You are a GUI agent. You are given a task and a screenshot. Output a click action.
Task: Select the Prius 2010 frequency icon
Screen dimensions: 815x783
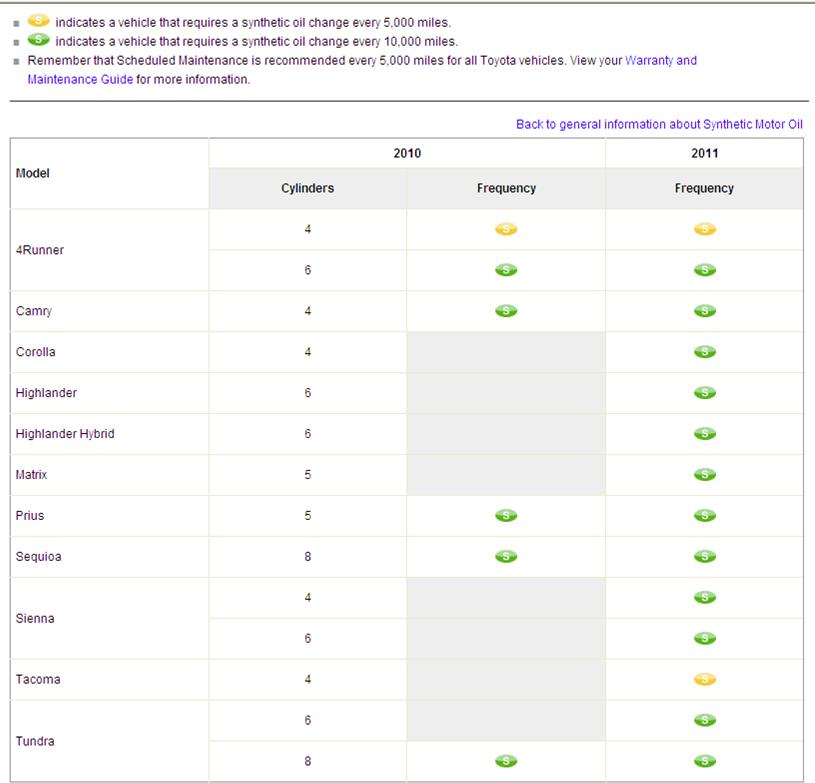tap(506, 516)
